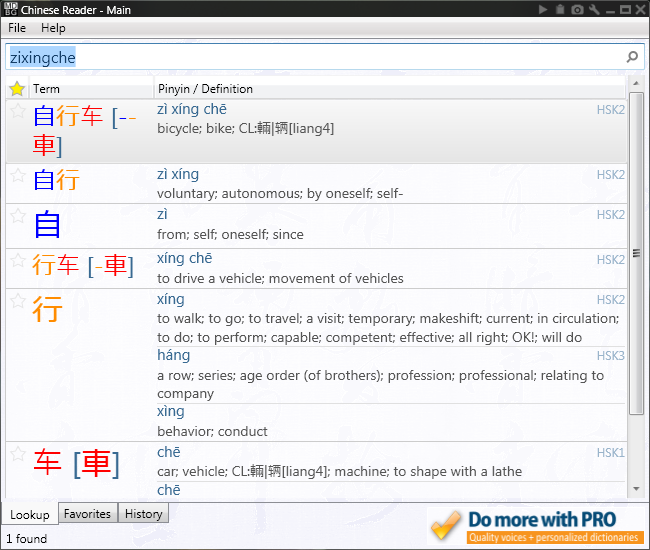Switch to the Lookup tab
The image size is (650, 550).
coord(30,514)
